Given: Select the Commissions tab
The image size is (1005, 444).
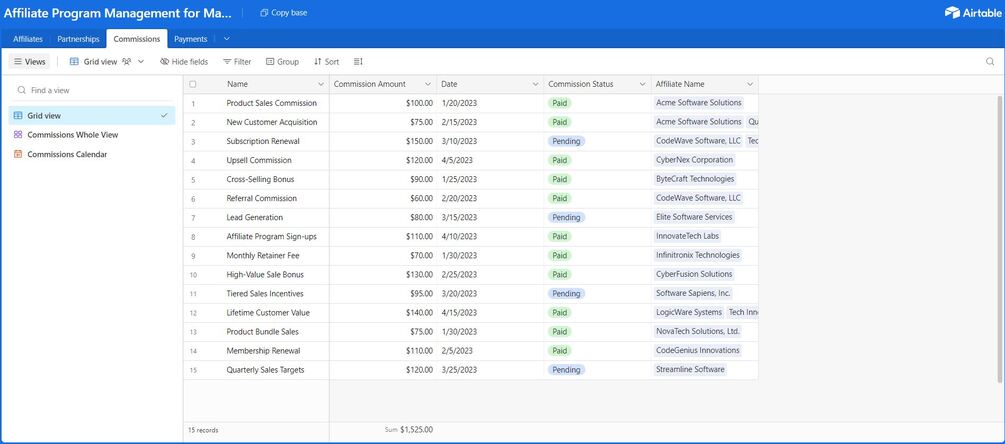Looking at the screenshot, I should [x=137, y=39].
